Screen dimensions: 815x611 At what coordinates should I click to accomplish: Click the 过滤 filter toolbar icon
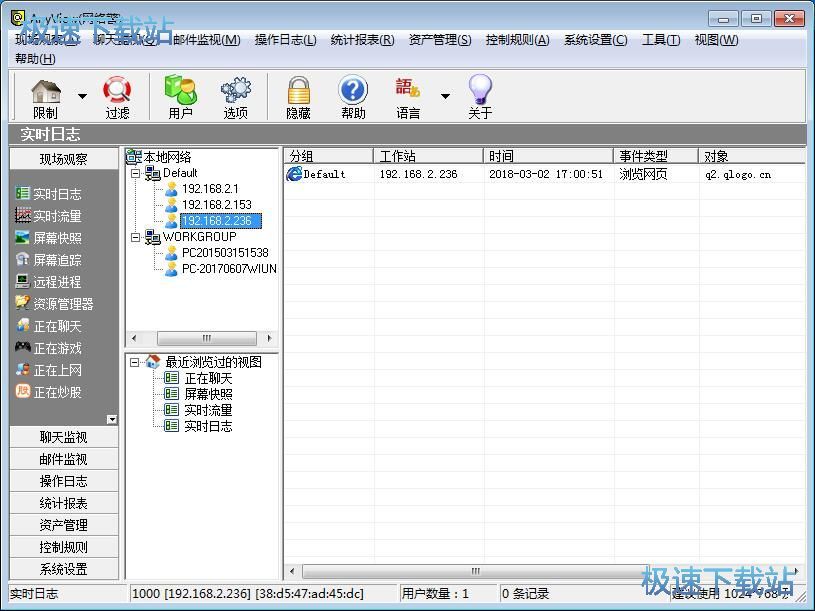(x=117, y=98)
